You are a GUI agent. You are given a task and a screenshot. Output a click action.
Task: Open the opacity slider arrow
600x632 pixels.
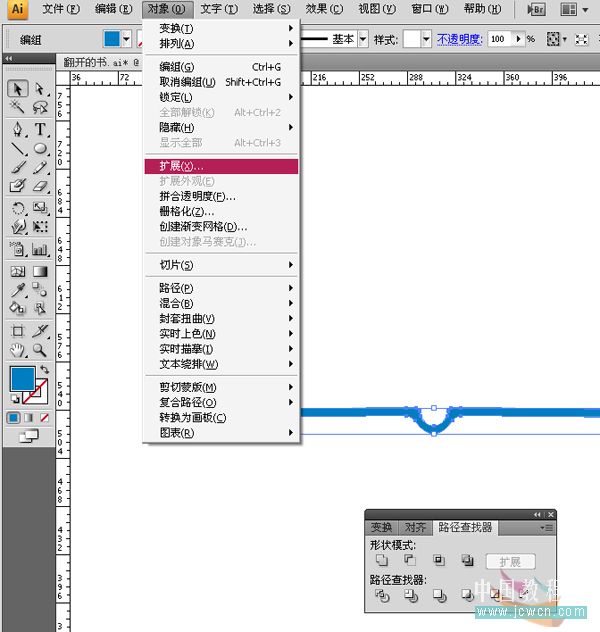coord(518,39)
